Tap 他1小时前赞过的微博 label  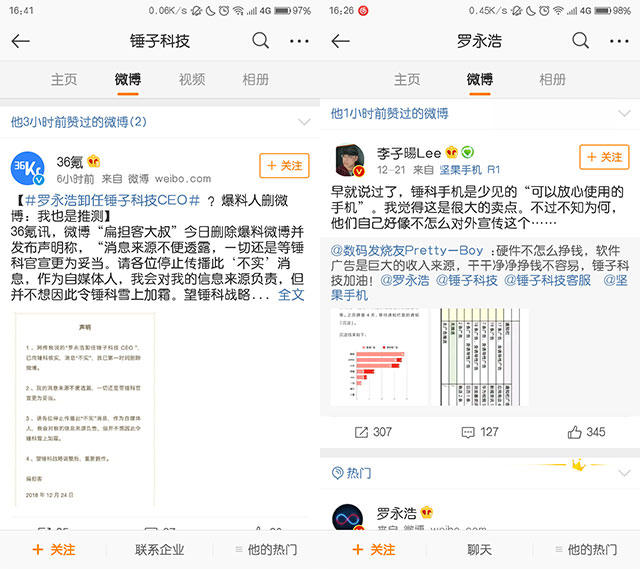[x=389, y=113]
